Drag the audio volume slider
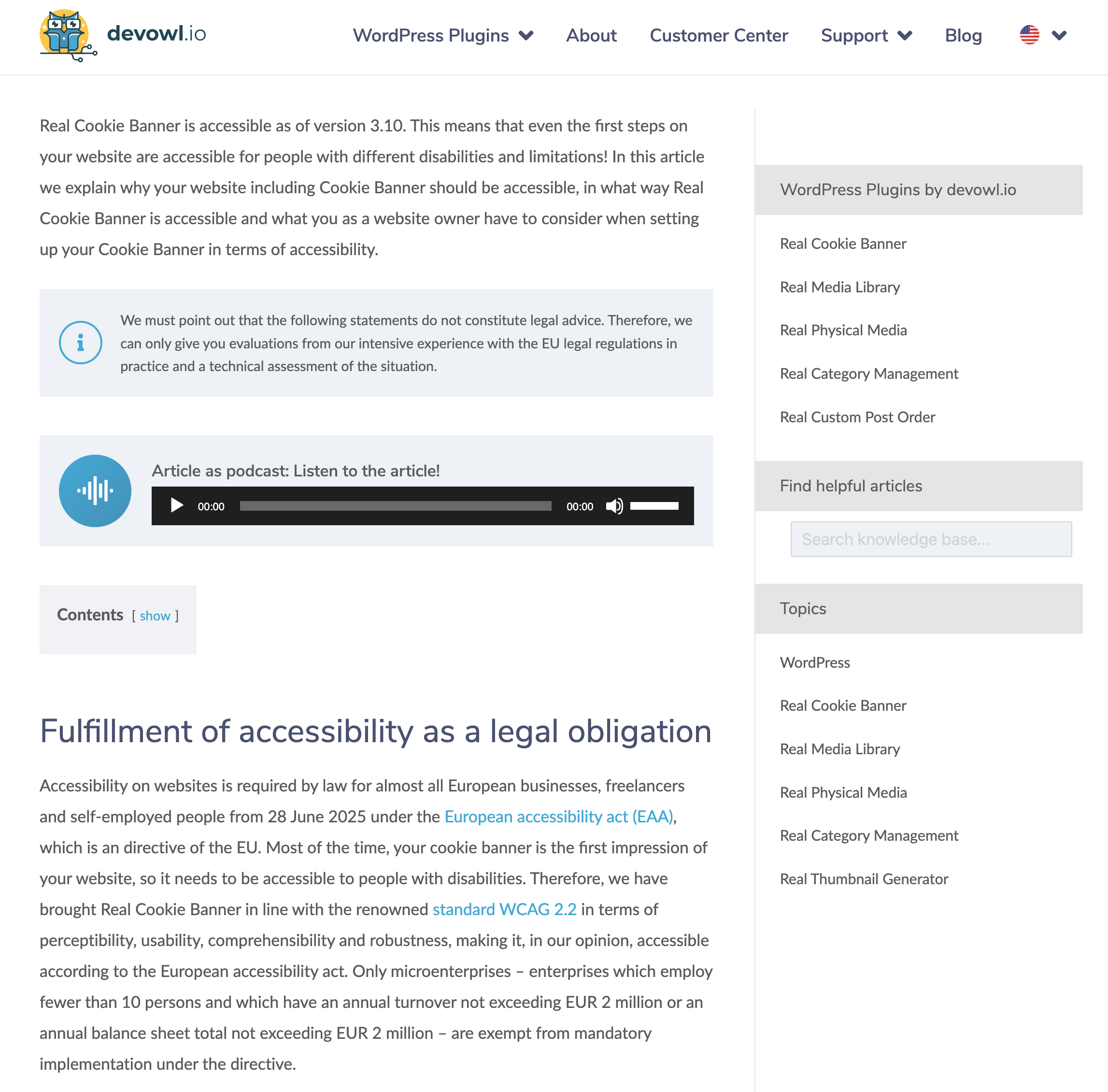The width and height of the screenshot is (1108, 1092). [x=655, y=506]
